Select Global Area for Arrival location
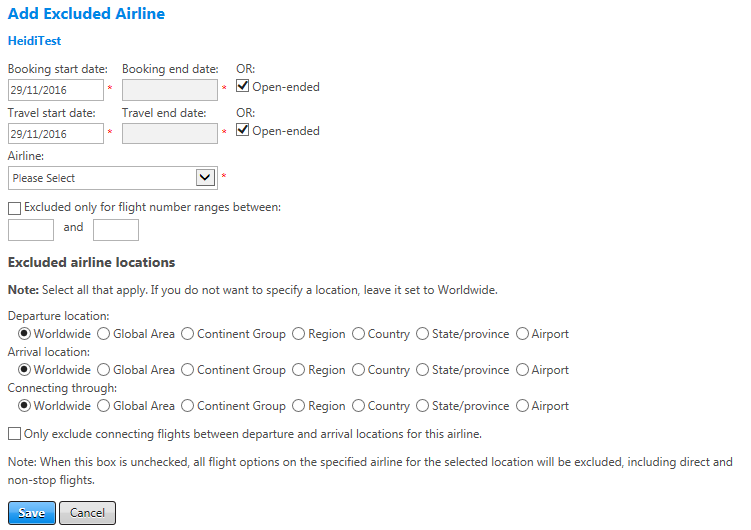The image size is (751, 530). (x=103, y=370)
